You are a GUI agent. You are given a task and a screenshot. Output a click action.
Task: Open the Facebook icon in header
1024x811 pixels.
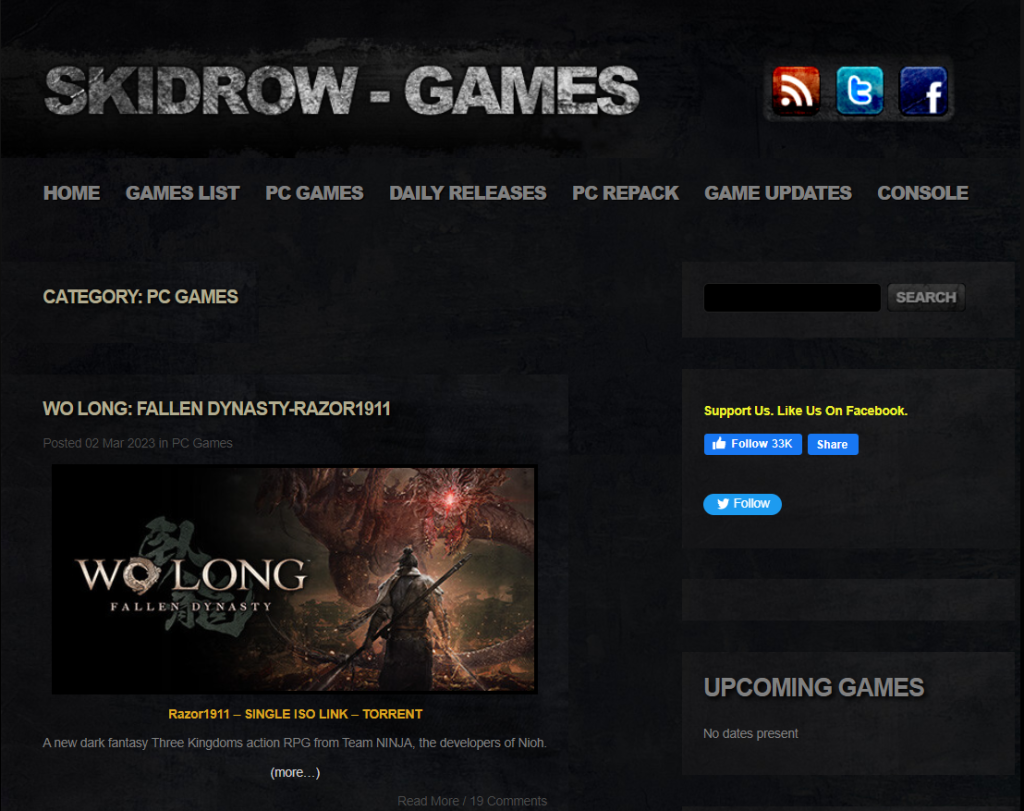click(923, 91)
